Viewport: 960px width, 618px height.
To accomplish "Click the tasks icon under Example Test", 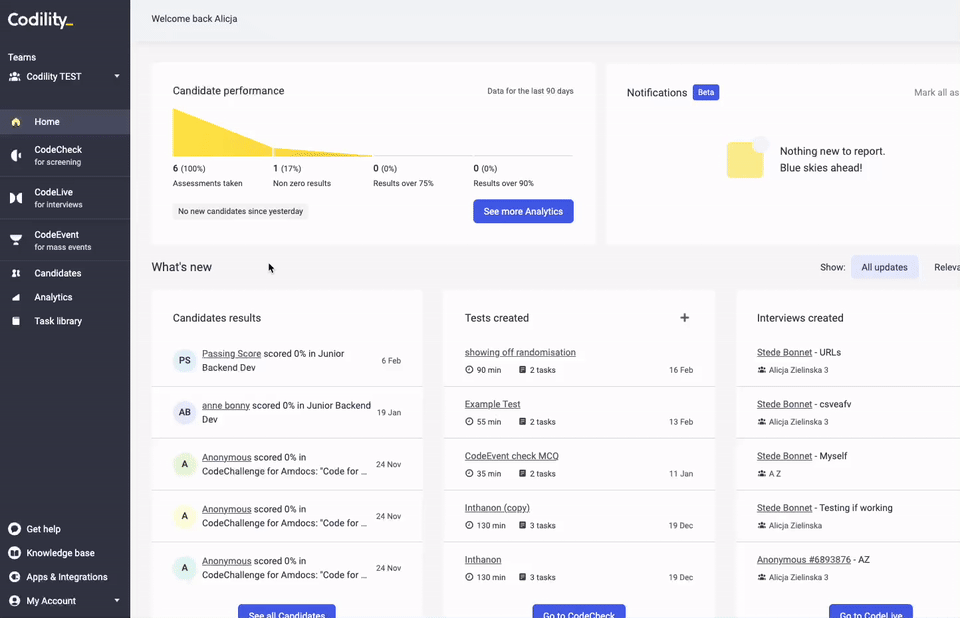I will tap(522, 421).
